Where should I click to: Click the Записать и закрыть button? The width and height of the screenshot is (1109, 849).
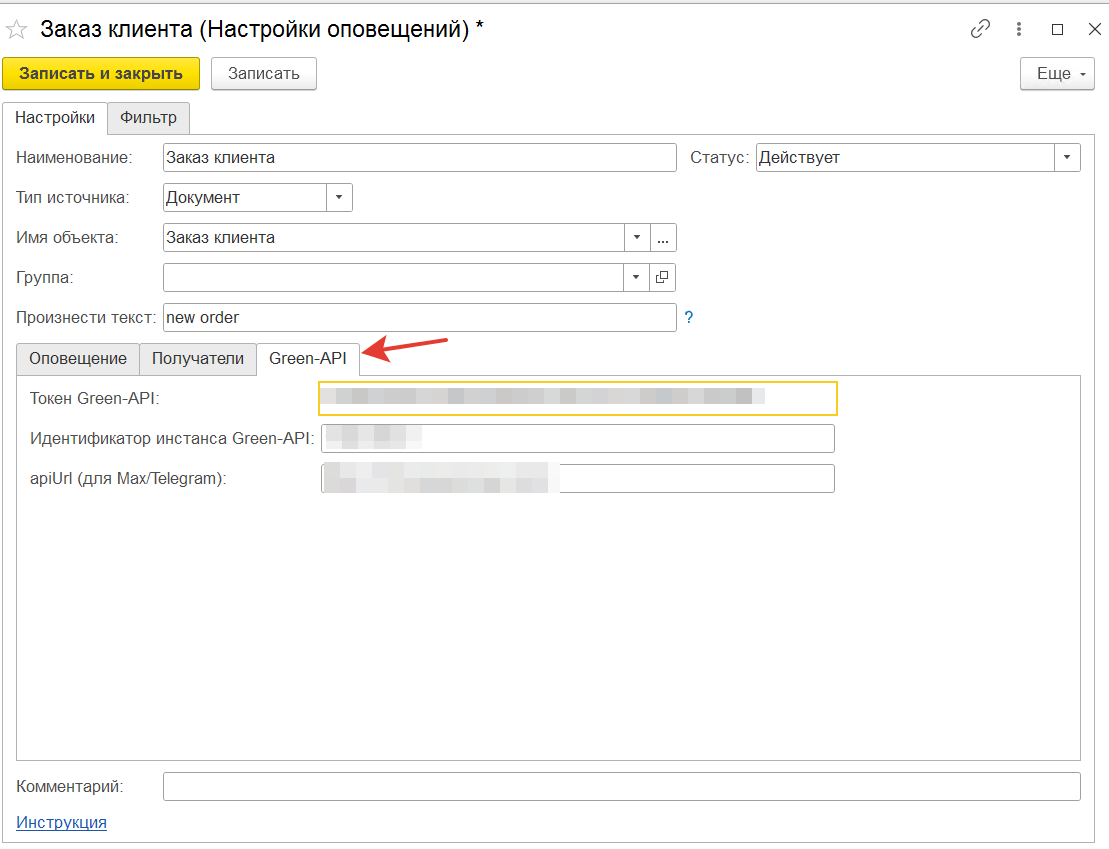(x=101, y=74)
